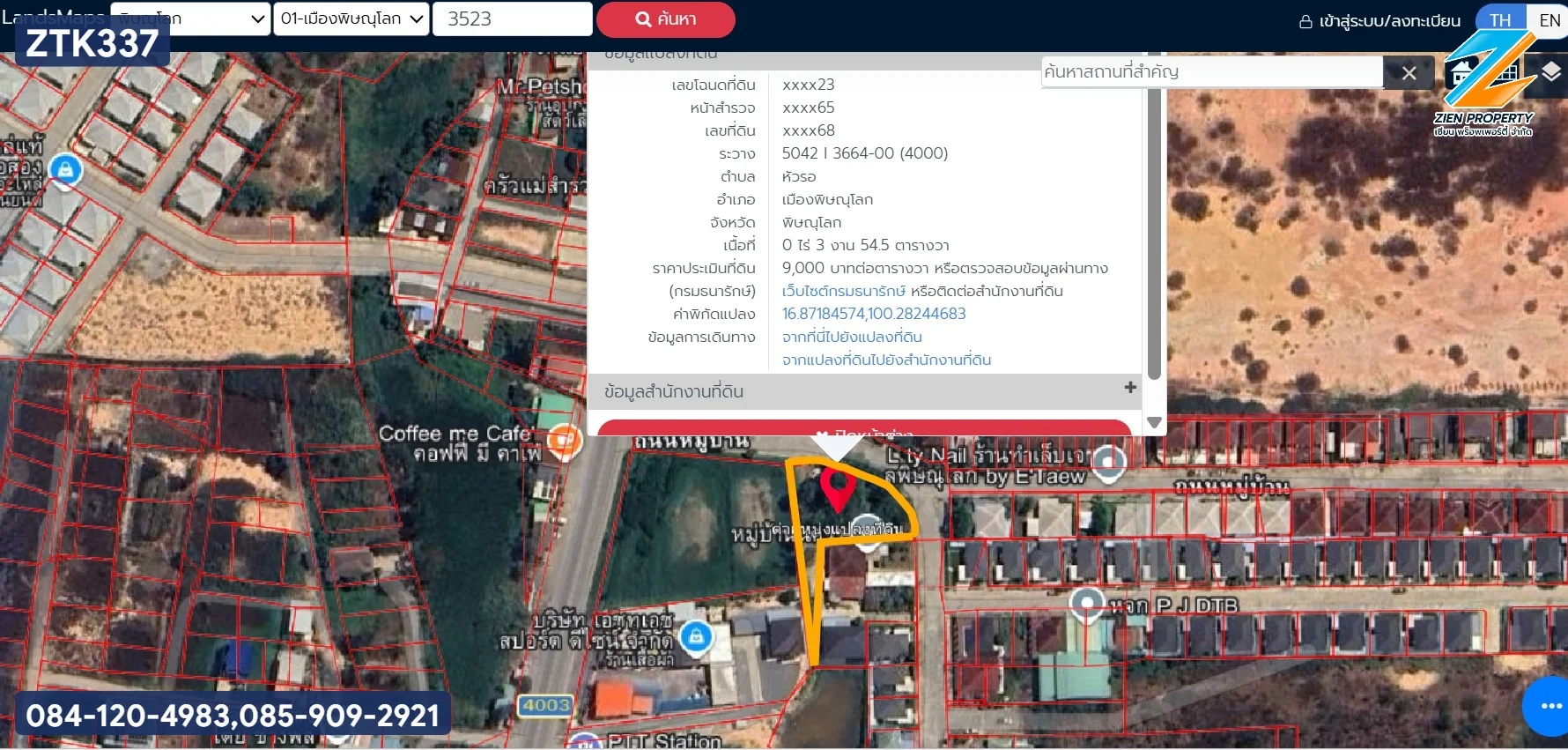
Task: Open login/register link
Action: pos(1379,21)
